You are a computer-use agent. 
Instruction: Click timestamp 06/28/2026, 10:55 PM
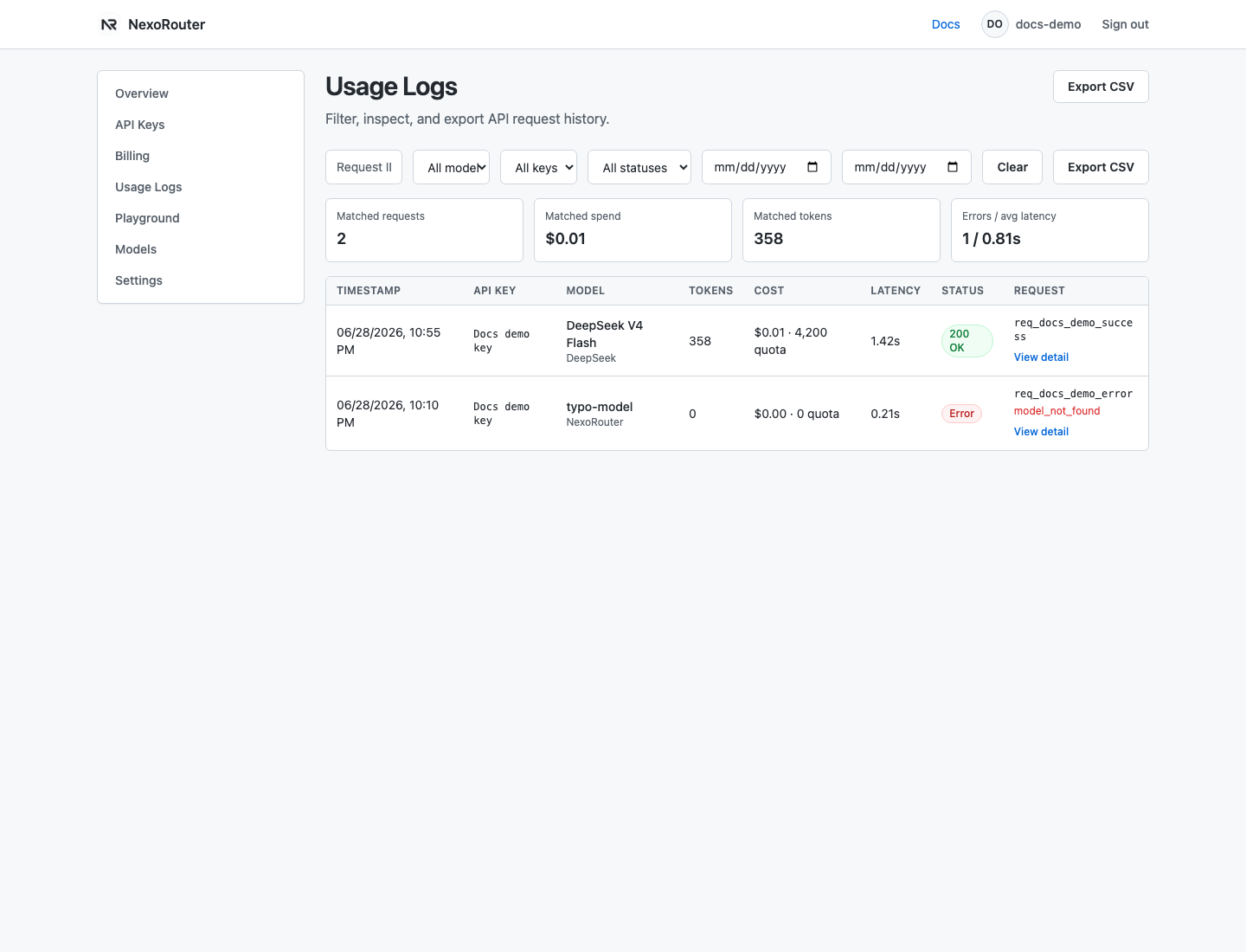389,341
